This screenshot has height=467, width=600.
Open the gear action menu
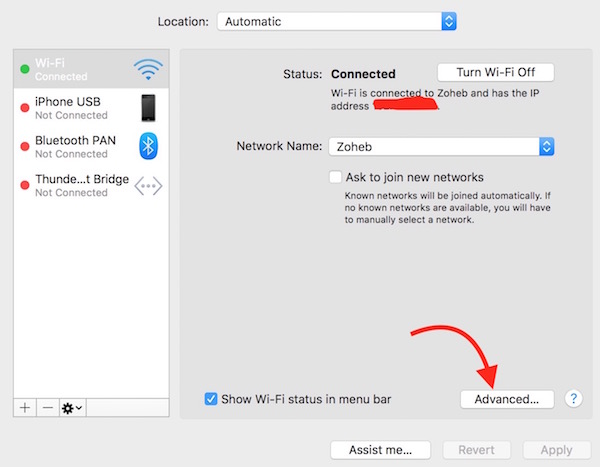(x=72, y=408)
